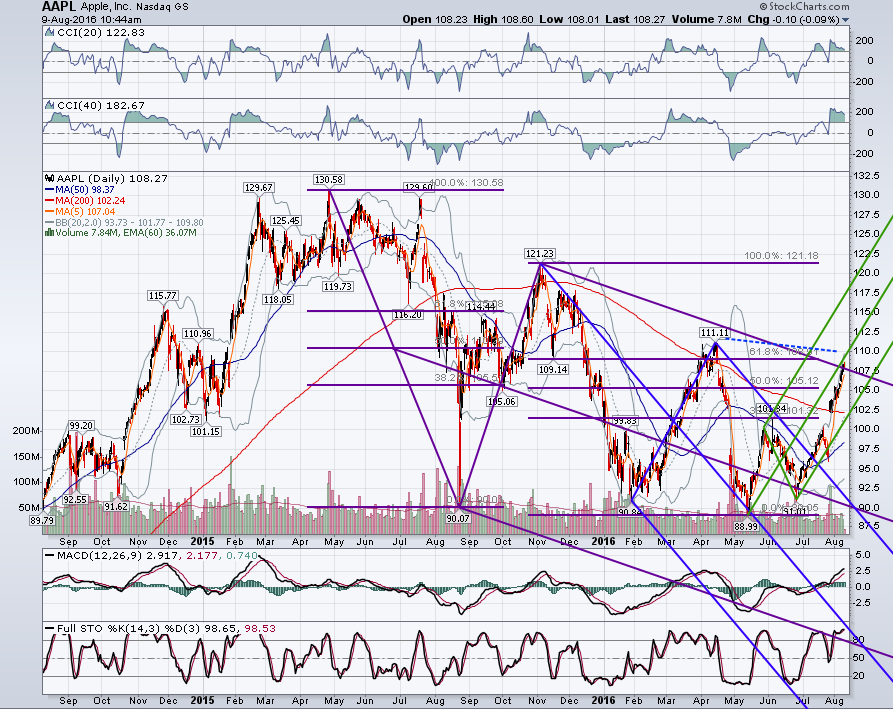Click the 105.06 price label
The height and width of the screenshot is (709, 893).
pyautogui.click(x=501, y=401)
